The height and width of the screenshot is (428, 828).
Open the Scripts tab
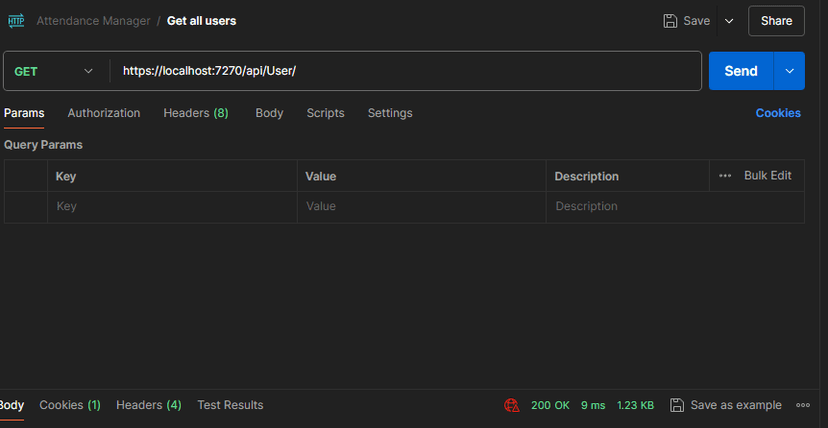(325, 113)
